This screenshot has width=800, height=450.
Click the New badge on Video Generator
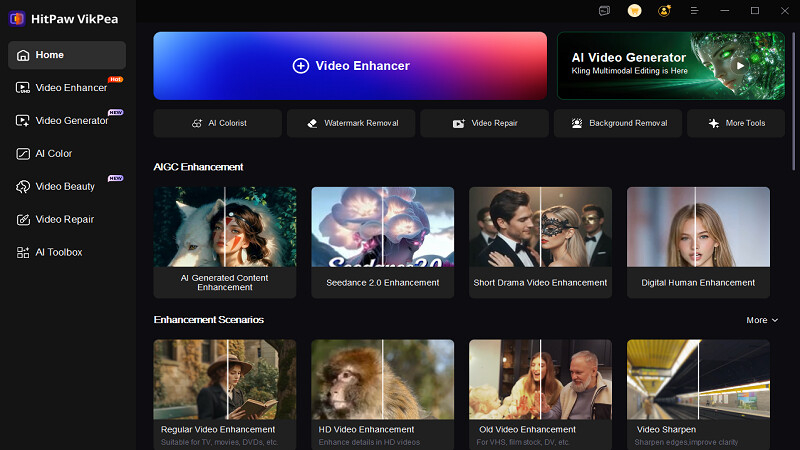click(115, 112)
